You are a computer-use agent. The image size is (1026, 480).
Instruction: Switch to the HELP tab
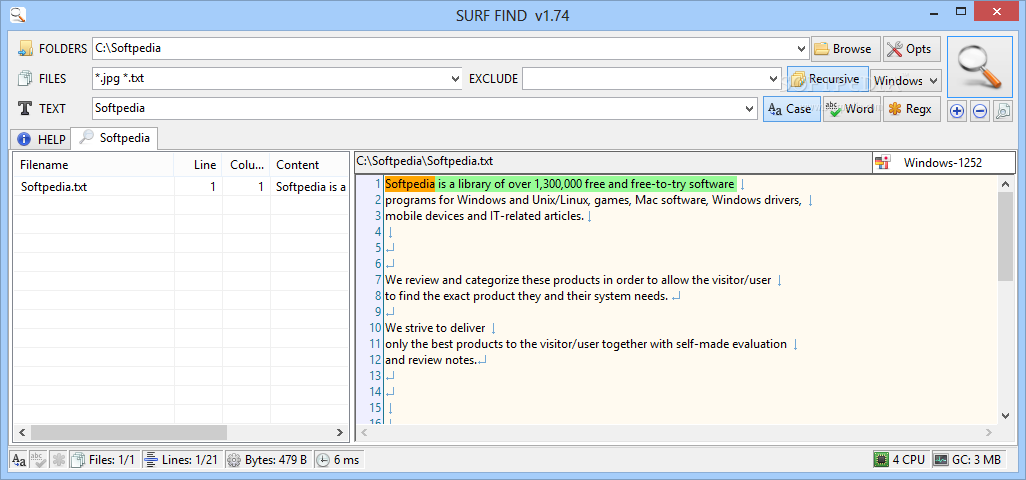point(41,139)
